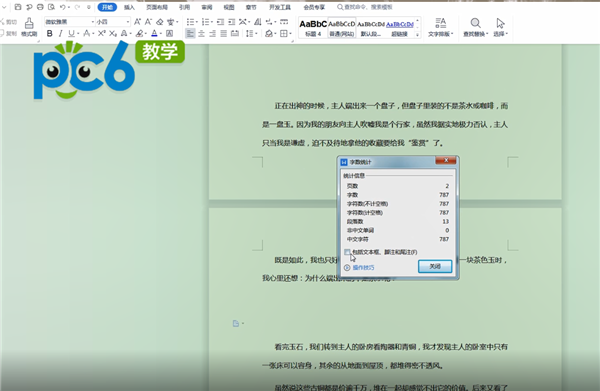Increase paragraph indent
The image size is (600, 391).
coord(232,22)
